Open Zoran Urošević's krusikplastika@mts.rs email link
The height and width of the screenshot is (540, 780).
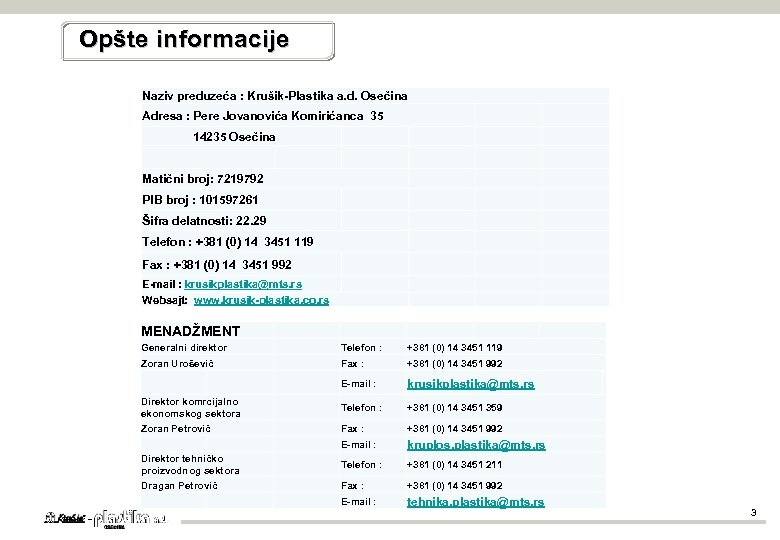pos(471,384)
